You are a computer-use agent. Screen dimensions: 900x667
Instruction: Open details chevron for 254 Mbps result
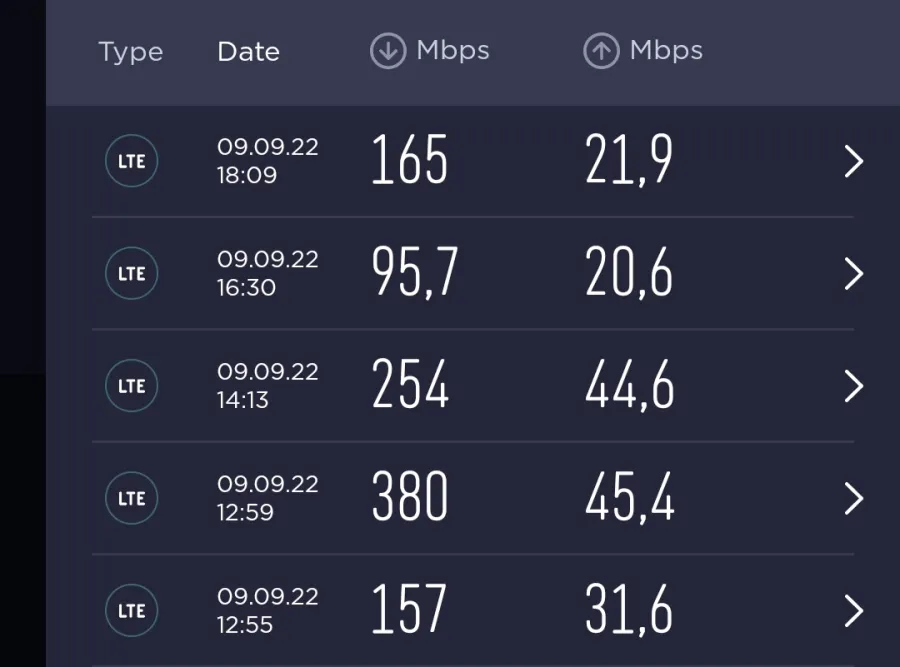[854, 386]
